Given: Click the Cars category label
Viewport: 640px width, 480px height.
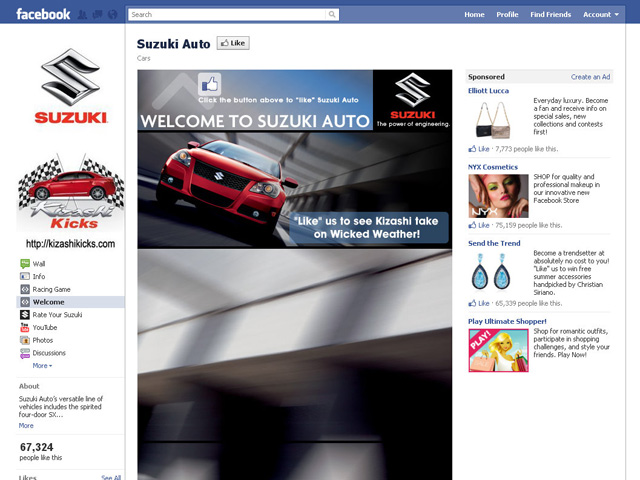Looking at the screenshot, I should tap(143, 58).
